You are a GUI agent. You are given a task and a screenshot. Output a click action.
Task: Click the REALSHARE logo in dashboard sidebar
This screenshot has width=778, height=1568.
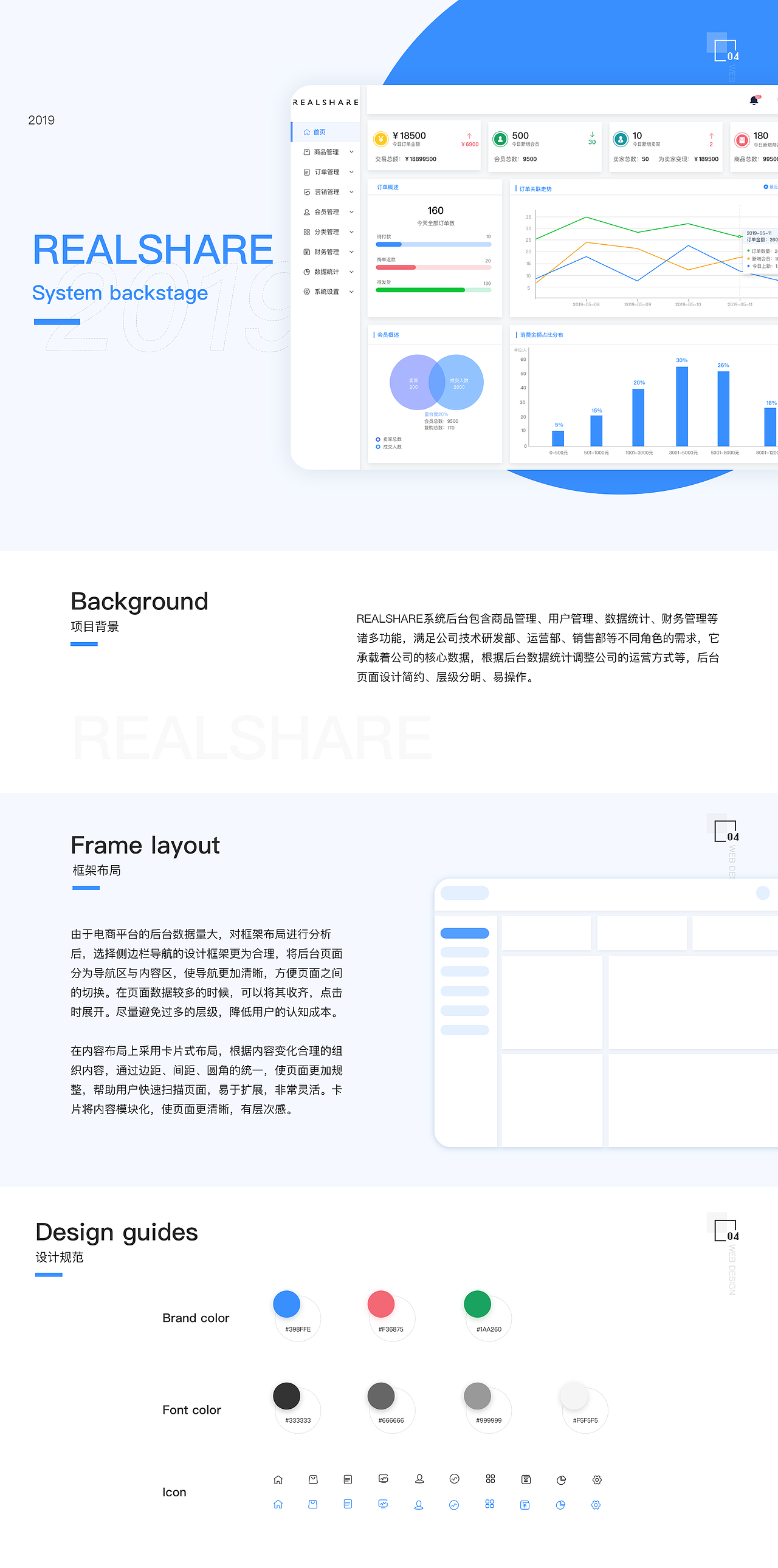click(326, 102)
